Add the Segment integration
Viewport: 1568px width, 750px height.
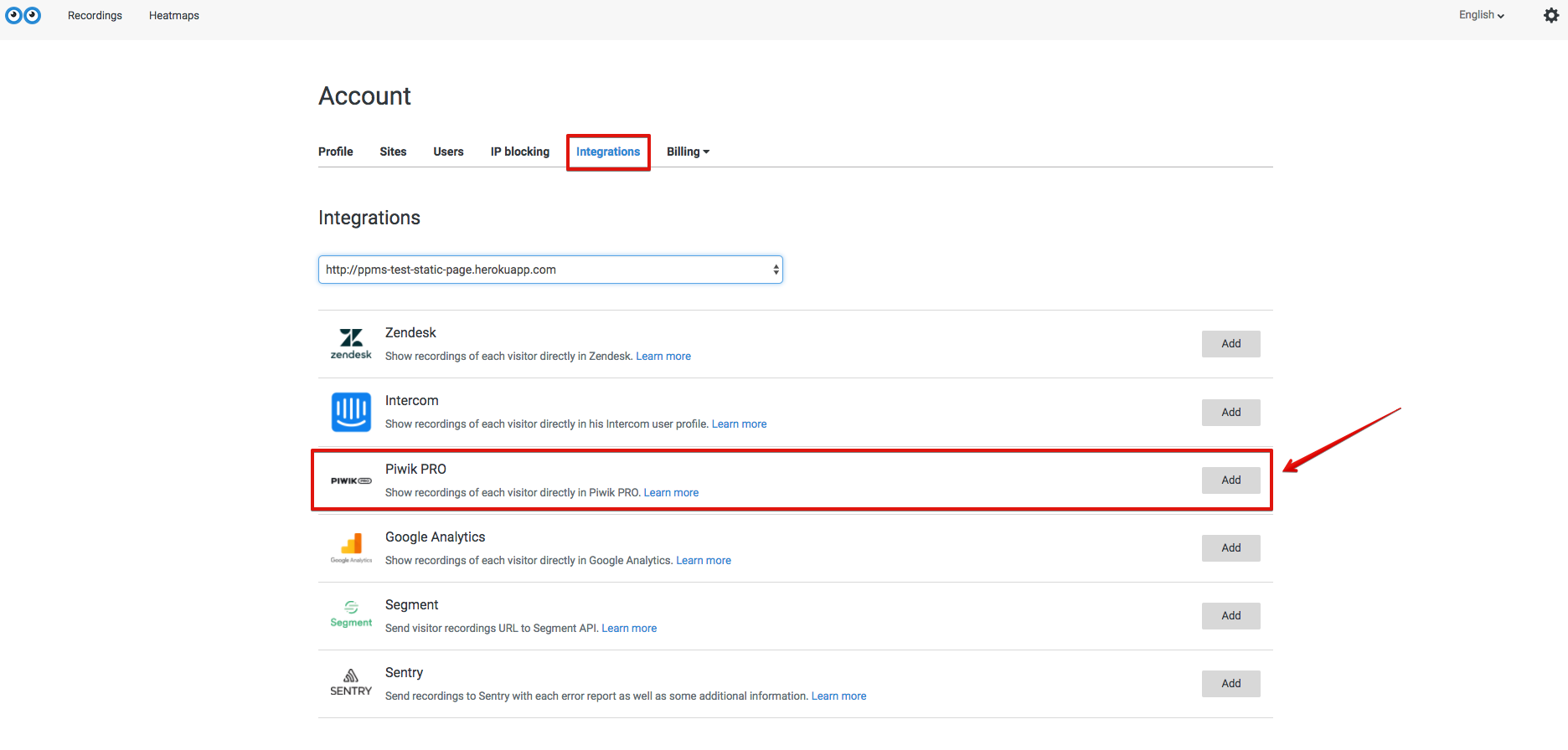(1231, 616)
